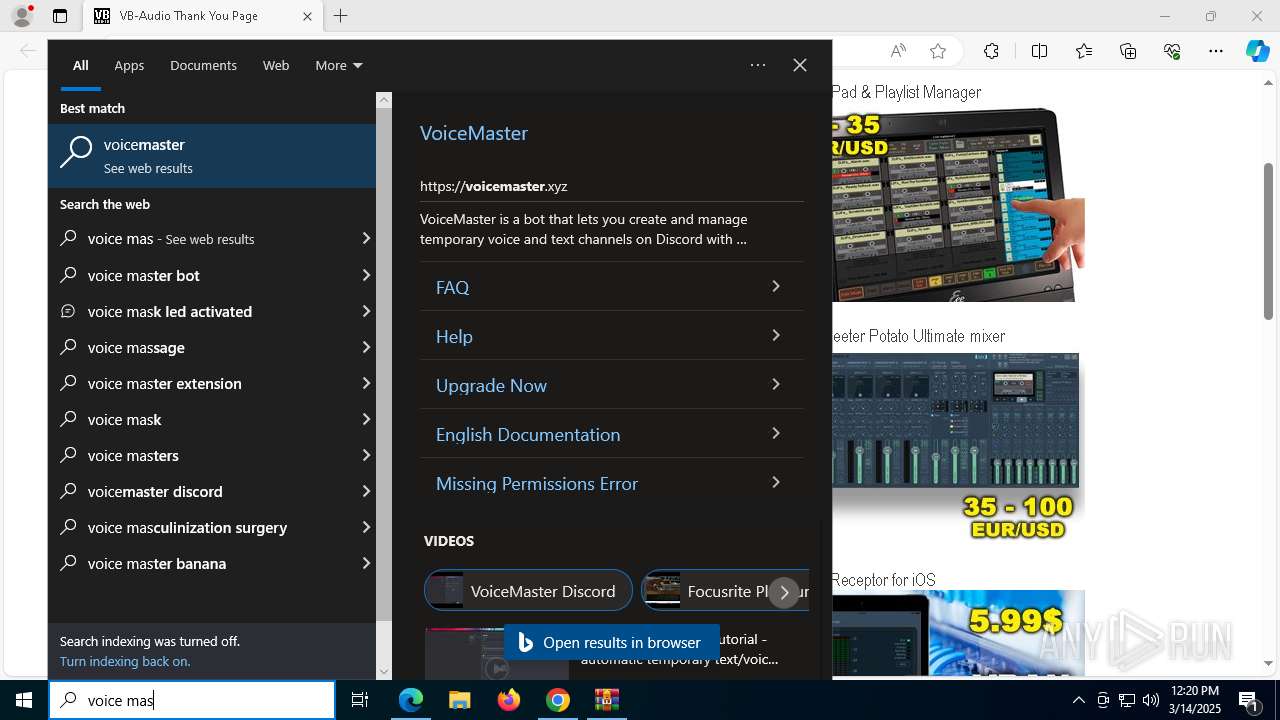Click 'Open results in browser' button
1280x720 pixels.
(x=611, y=642)
